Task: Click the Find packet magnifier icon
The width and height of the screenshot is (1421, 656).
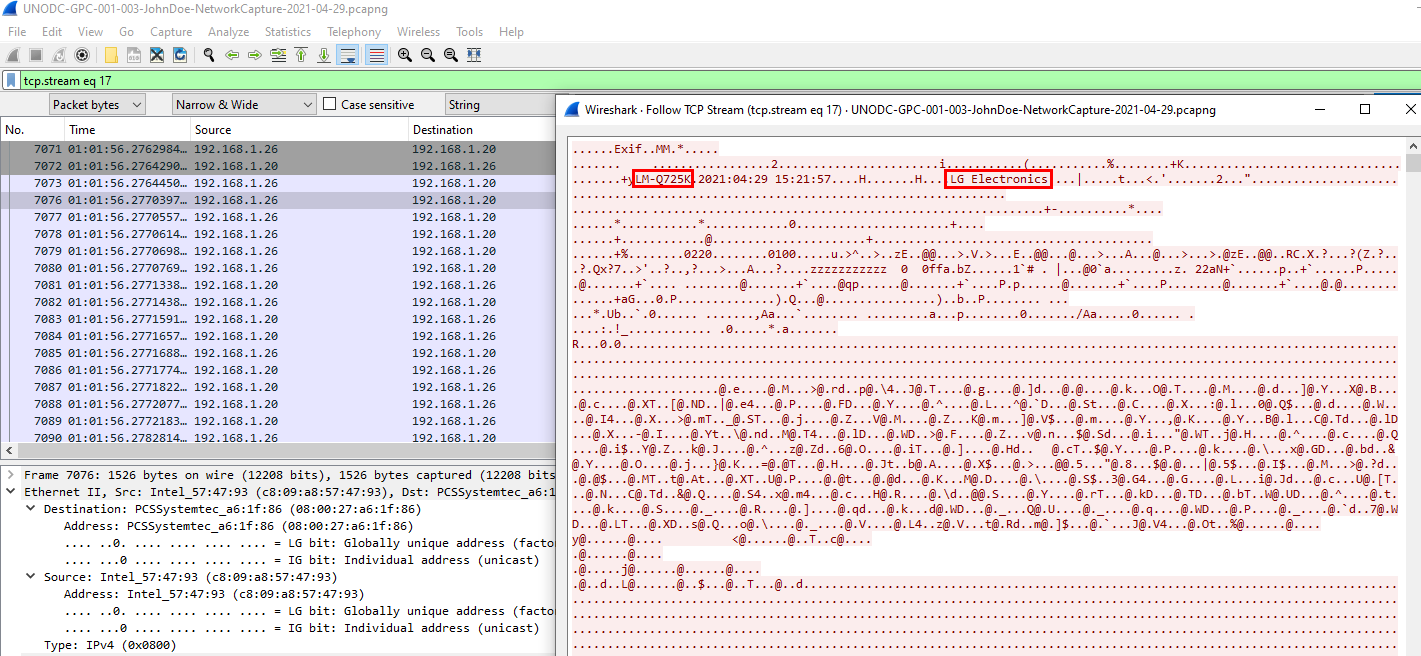Action: point(209,55)
